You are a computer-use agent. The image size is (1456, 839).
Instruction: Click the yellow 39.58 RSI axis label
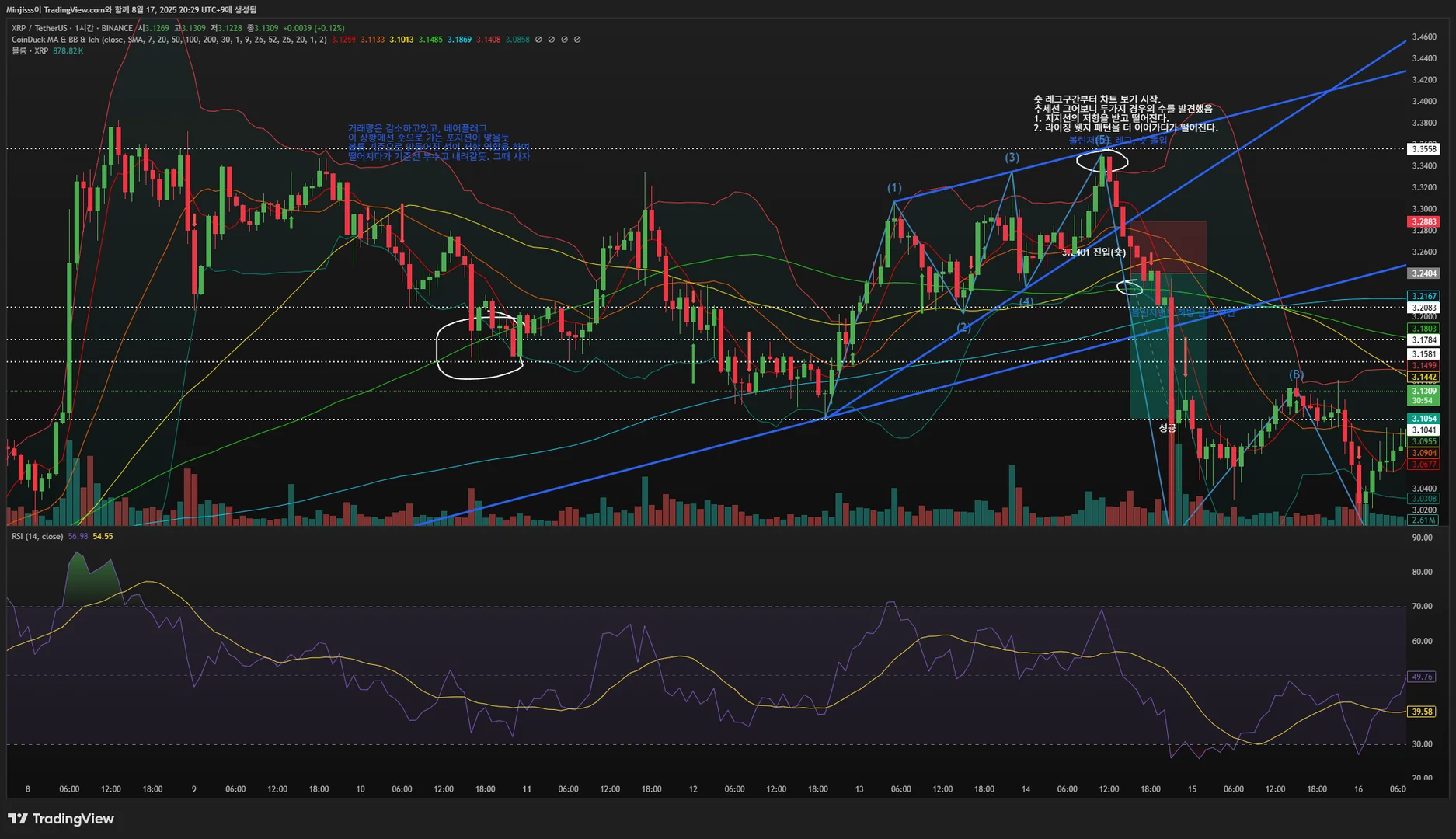[1423, 712]
